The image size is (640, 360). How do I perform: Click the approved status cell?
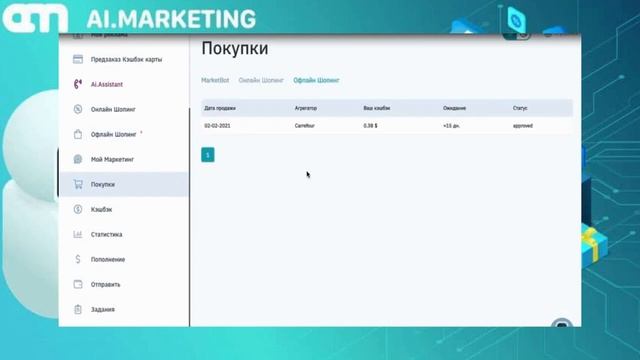coord(523,126)
